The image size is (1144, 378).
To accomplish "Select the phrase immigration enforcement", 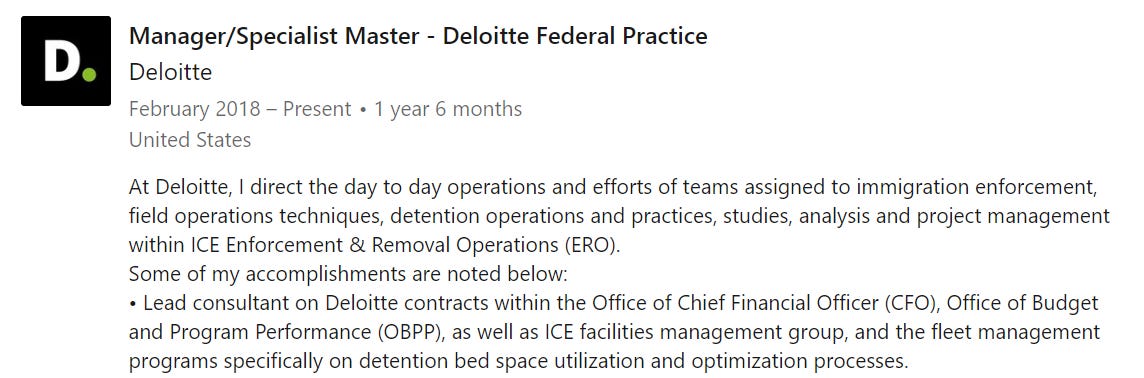I will tap(976, 188).
